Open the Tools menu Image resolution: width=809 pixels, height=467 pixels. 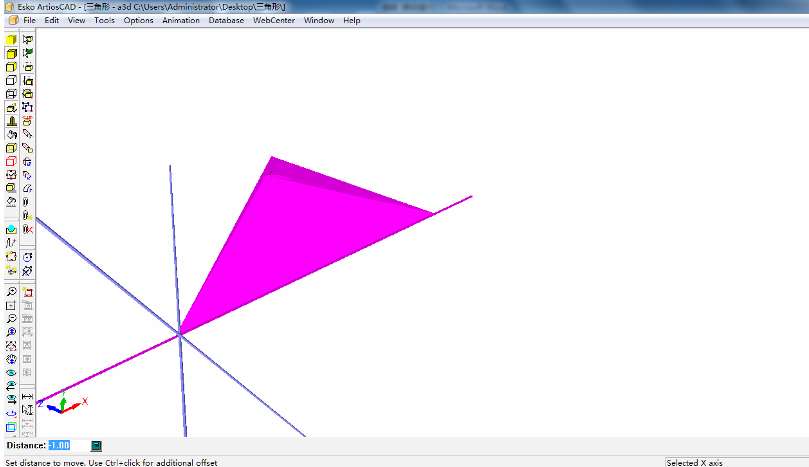[x=104, y=20]
